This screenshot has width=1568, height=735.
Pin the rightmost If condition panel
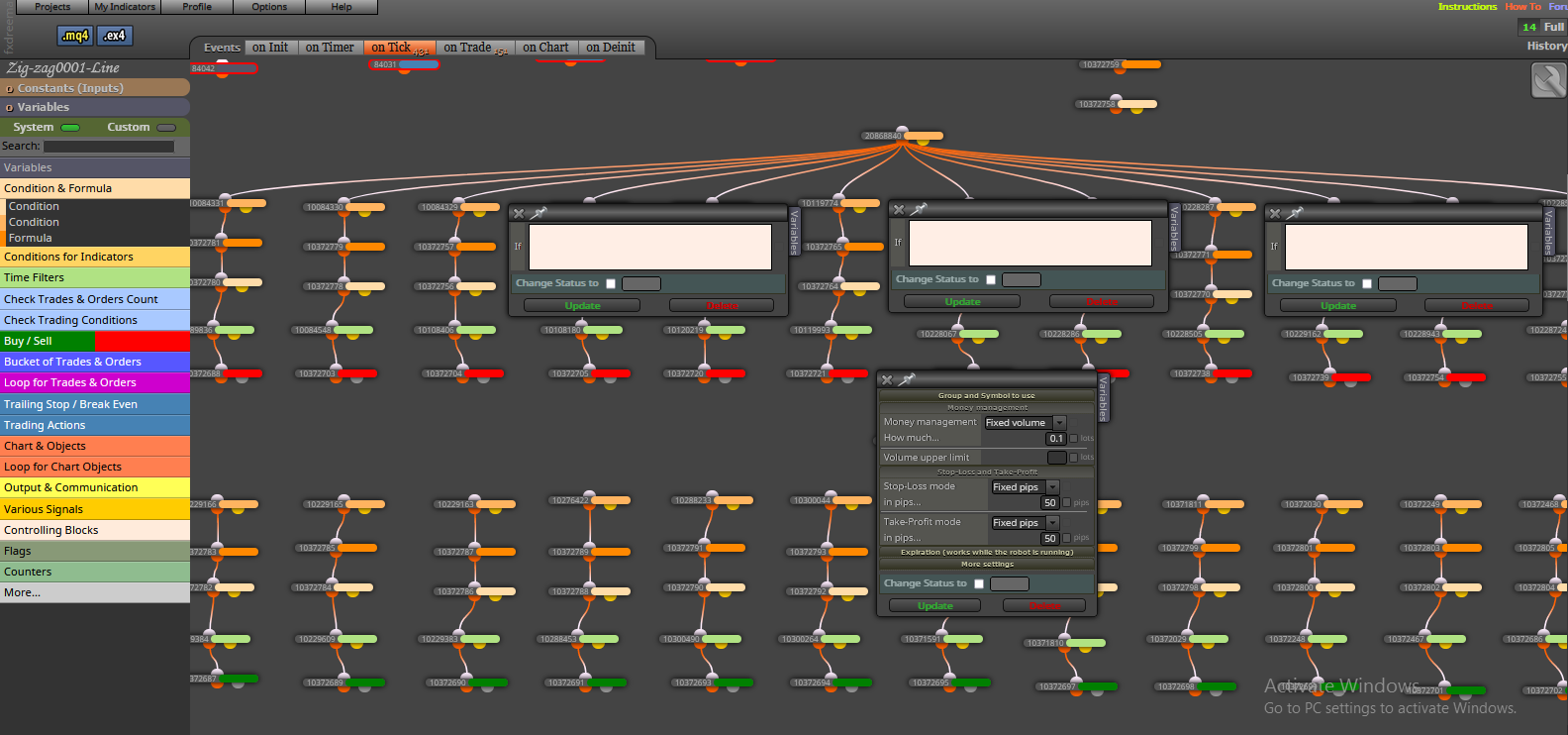[x=1296, y=213]
